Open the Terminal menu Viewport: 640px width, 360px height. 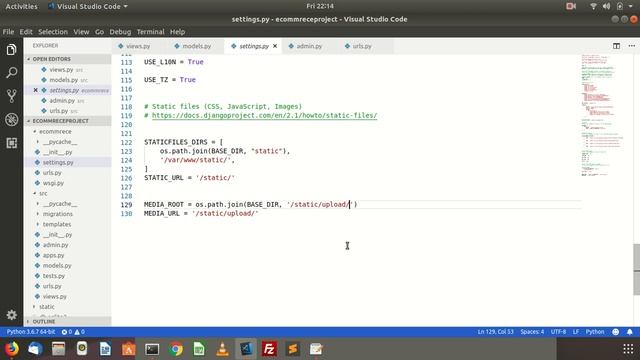click(x=151, y=31)
